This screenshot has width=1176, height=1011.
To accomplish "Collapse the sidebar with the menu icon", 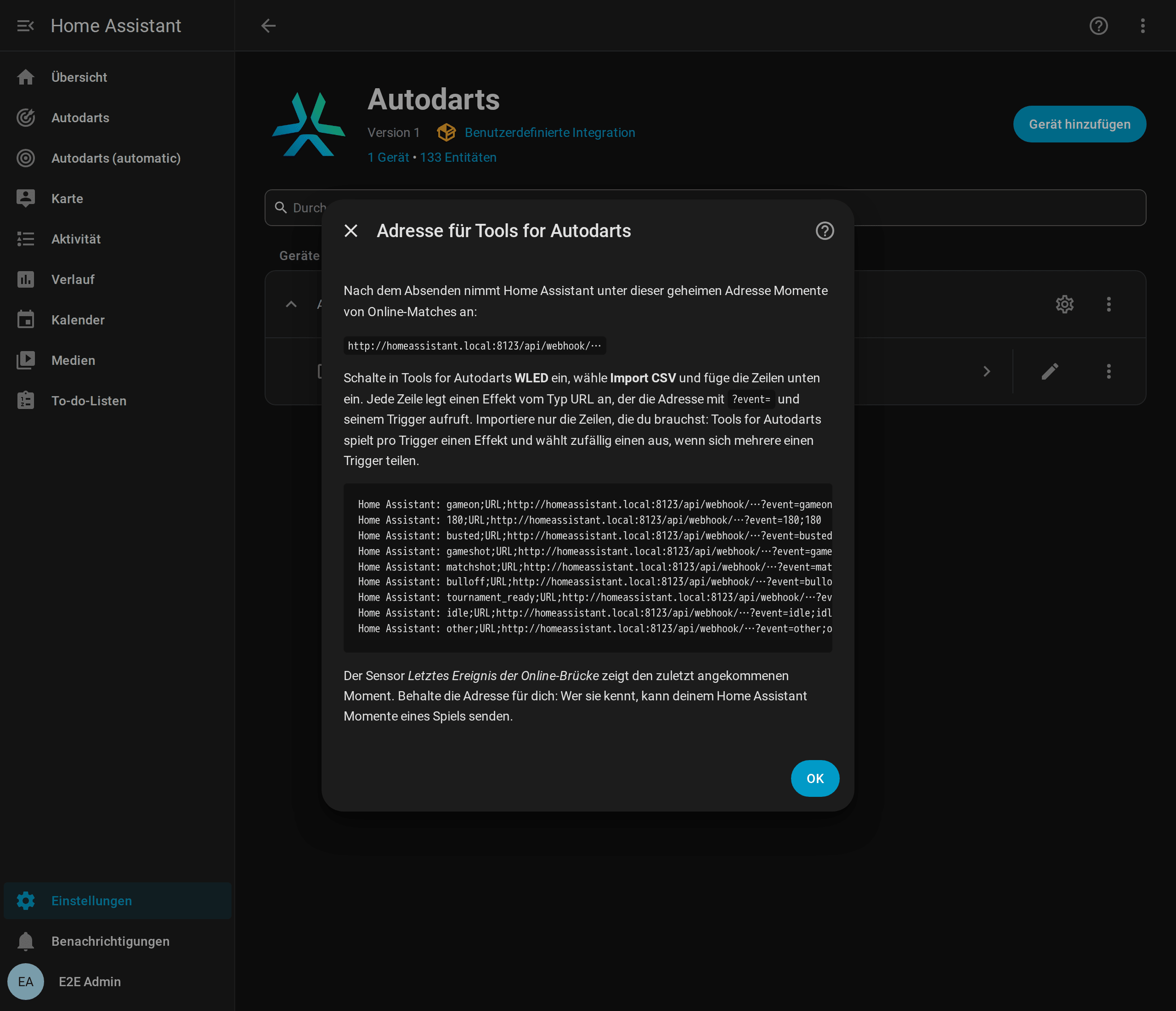I will 26,26.
